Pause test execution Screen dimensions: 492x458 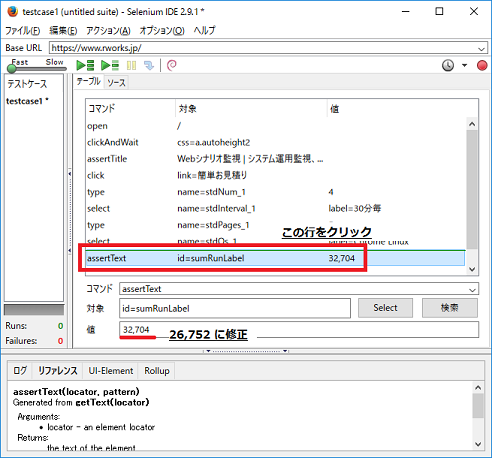[x=131, y=65]
